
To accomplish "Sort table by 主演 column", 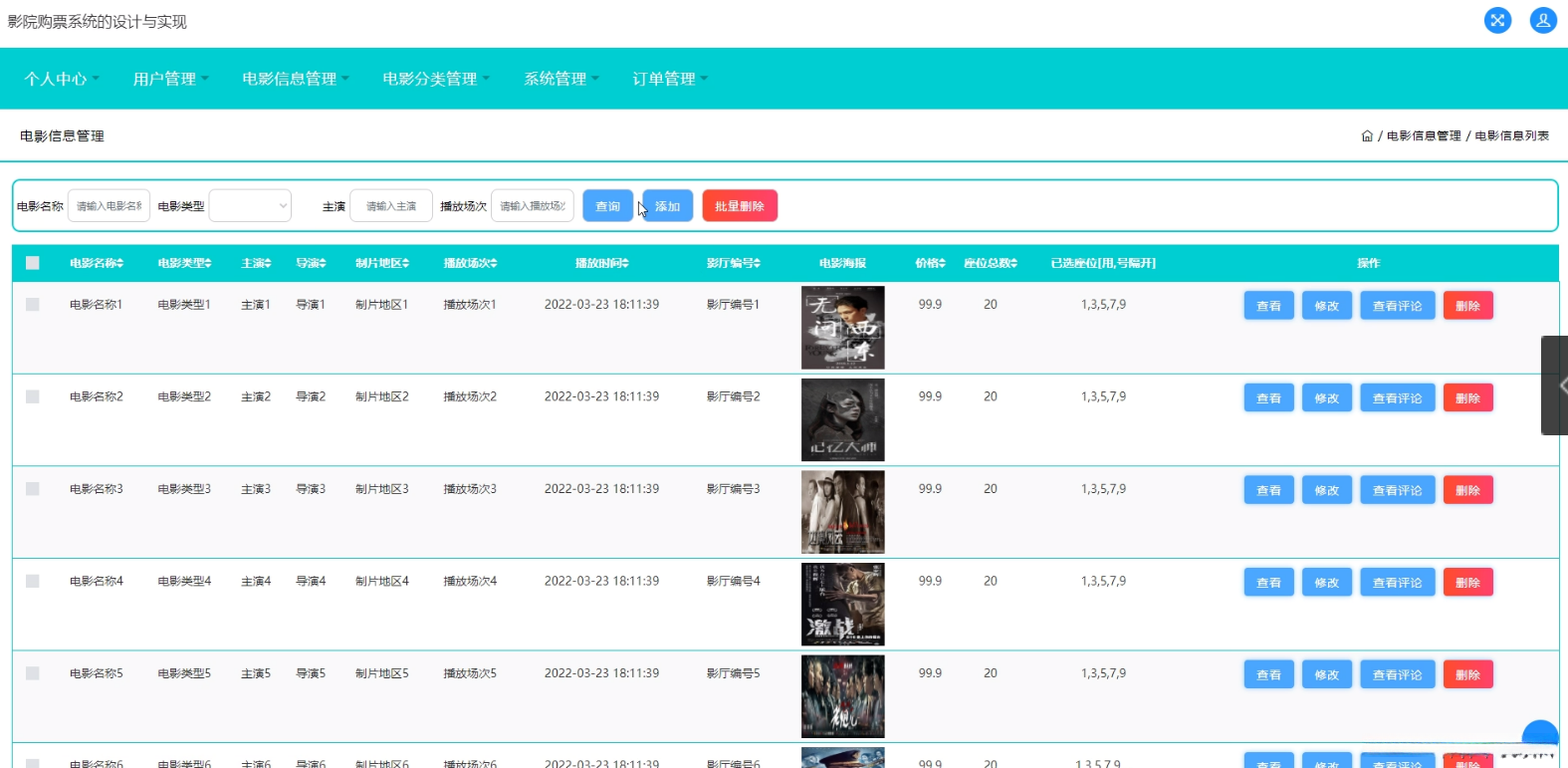I will click(256, 263).
